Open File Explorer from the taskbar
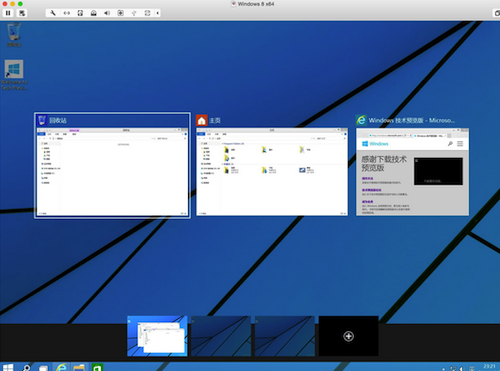The height and width of the screenshot is (371, 500). coord(79,367)
